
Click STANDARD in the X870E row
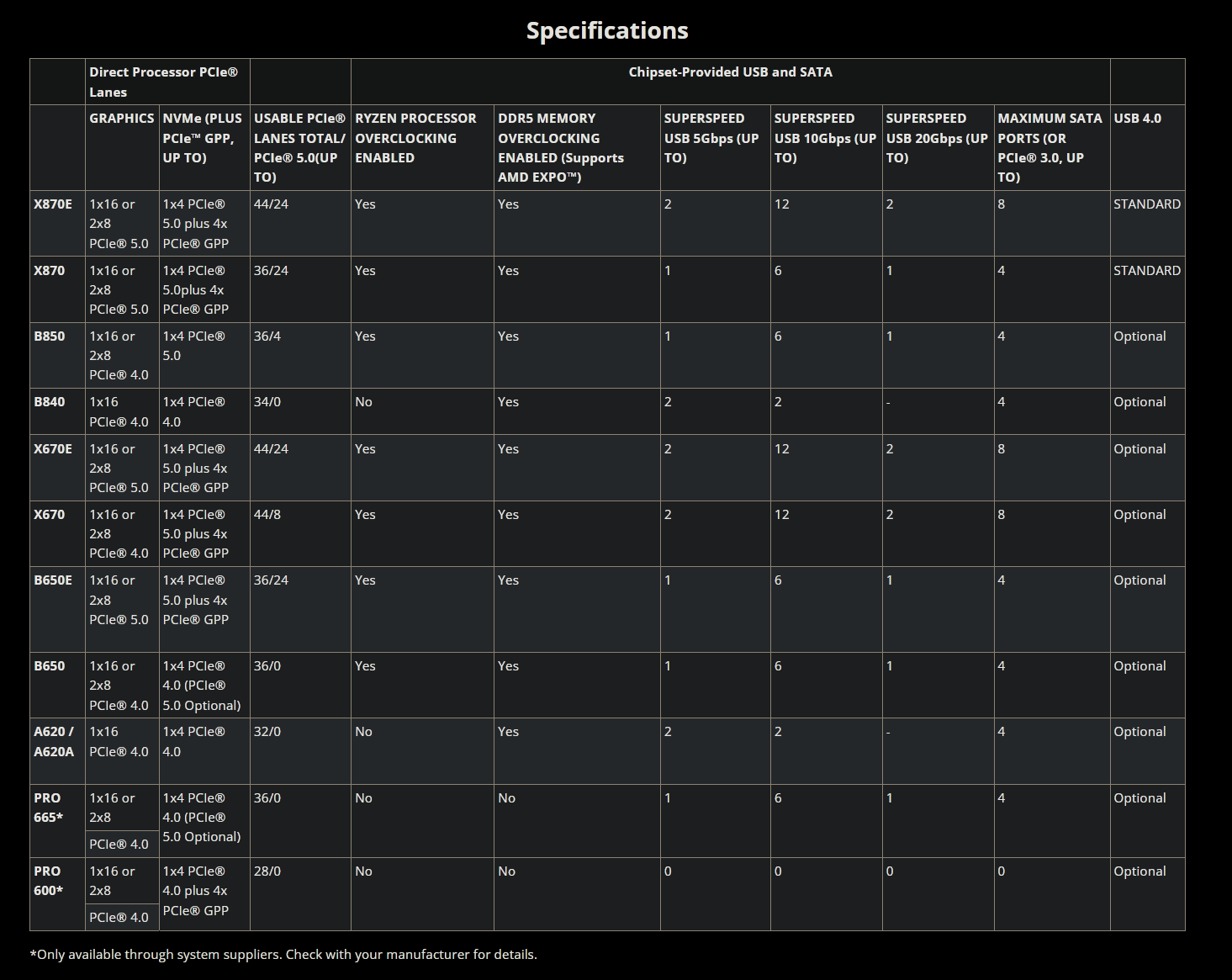[1147, 204]
